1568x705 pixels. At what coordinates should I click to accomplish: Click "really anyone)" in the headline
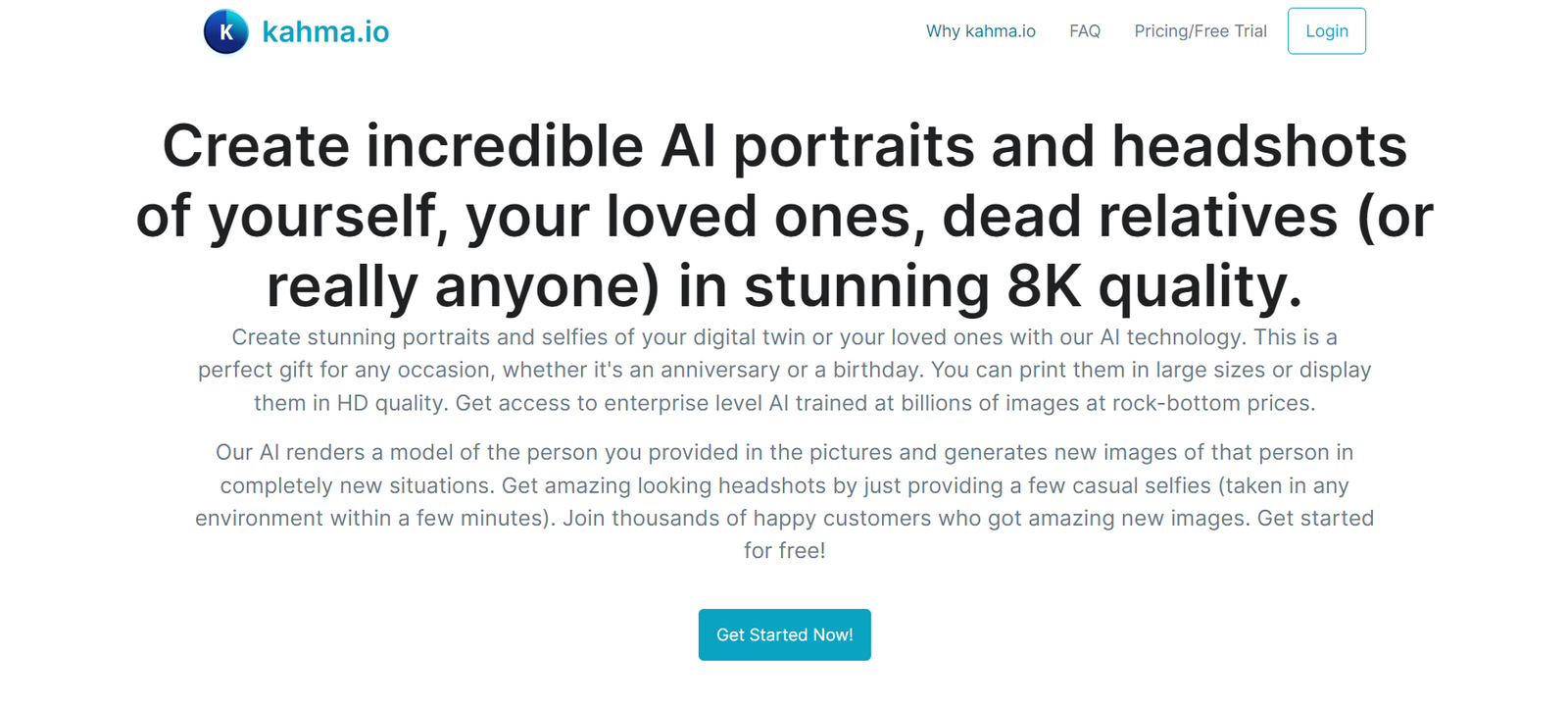pos(464,287)
